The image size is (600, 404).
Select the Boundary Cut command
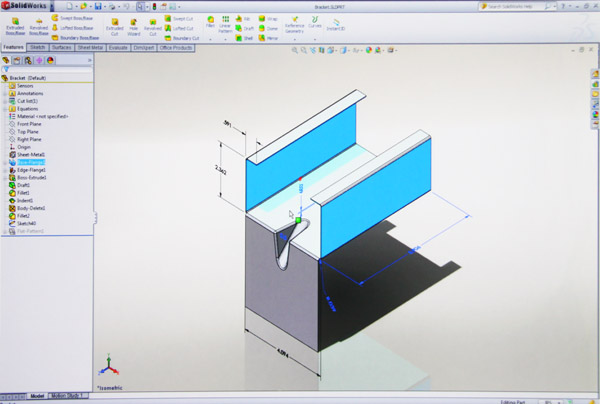pyautogui.click(x=182, y=38)
